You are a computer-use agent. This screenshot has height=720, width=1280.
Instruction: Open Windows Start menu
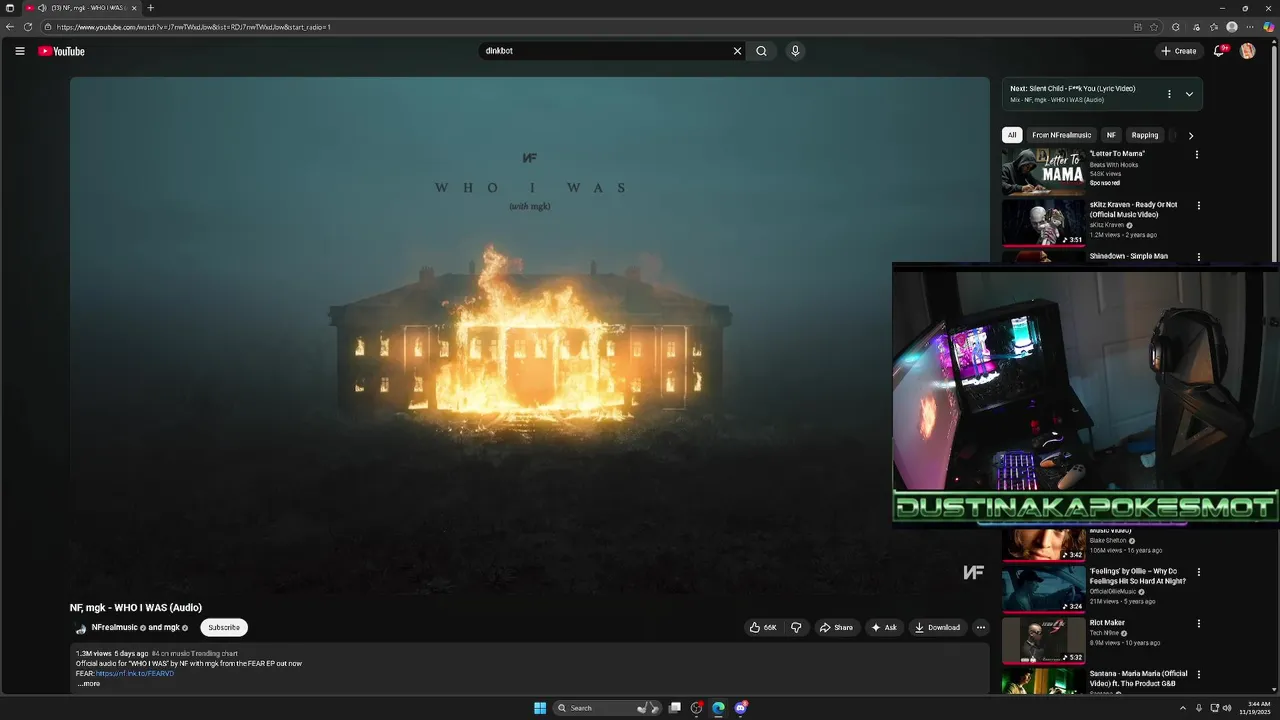tap(540, 708)
